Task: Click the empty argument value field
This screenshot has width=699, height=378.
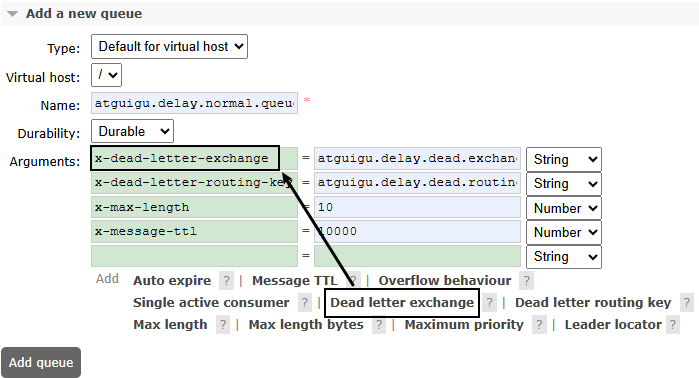Action: tap(417, 256)
